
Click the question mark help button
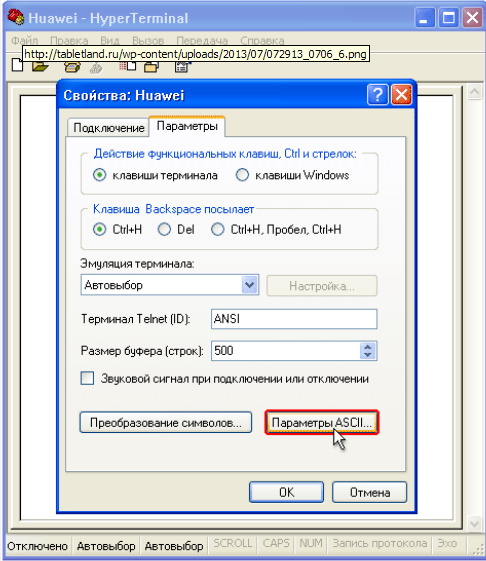[x=377, y=95]
